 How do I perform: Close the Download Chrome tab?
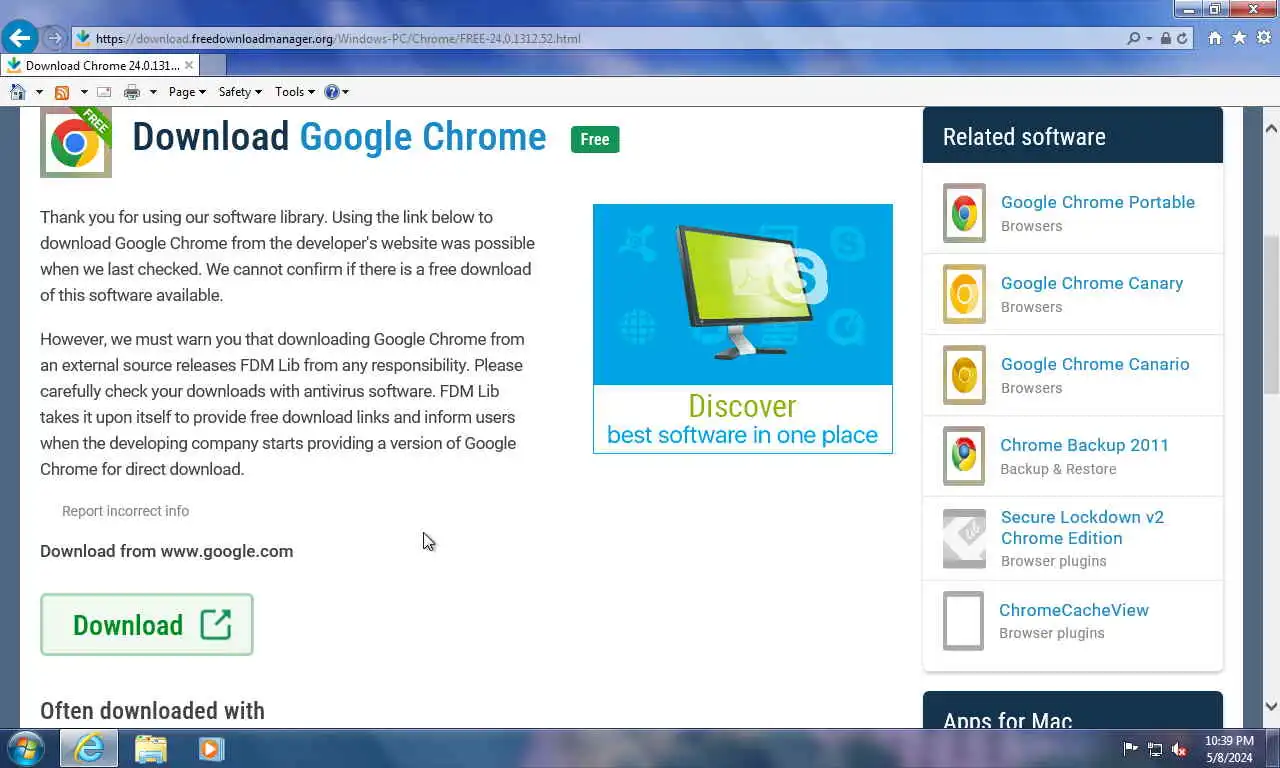point(189,65)
